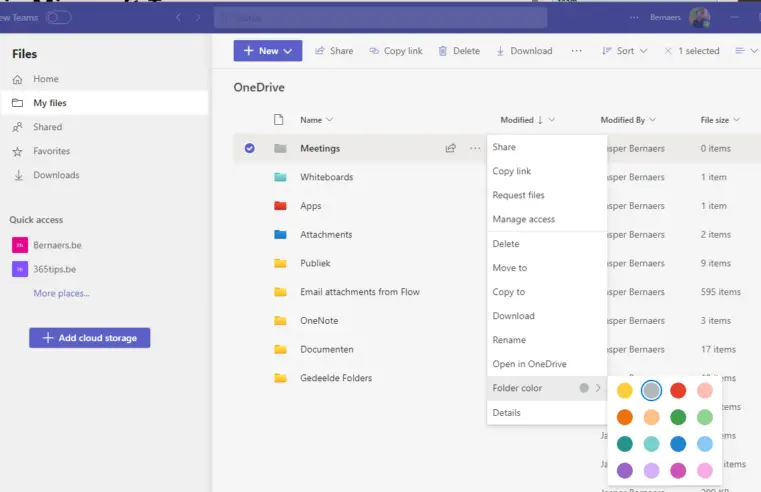This screenshot has width=761, height=492.
Task: Uncheck the selected Meetings folder checkbox
Action: (x=250, y=148)
